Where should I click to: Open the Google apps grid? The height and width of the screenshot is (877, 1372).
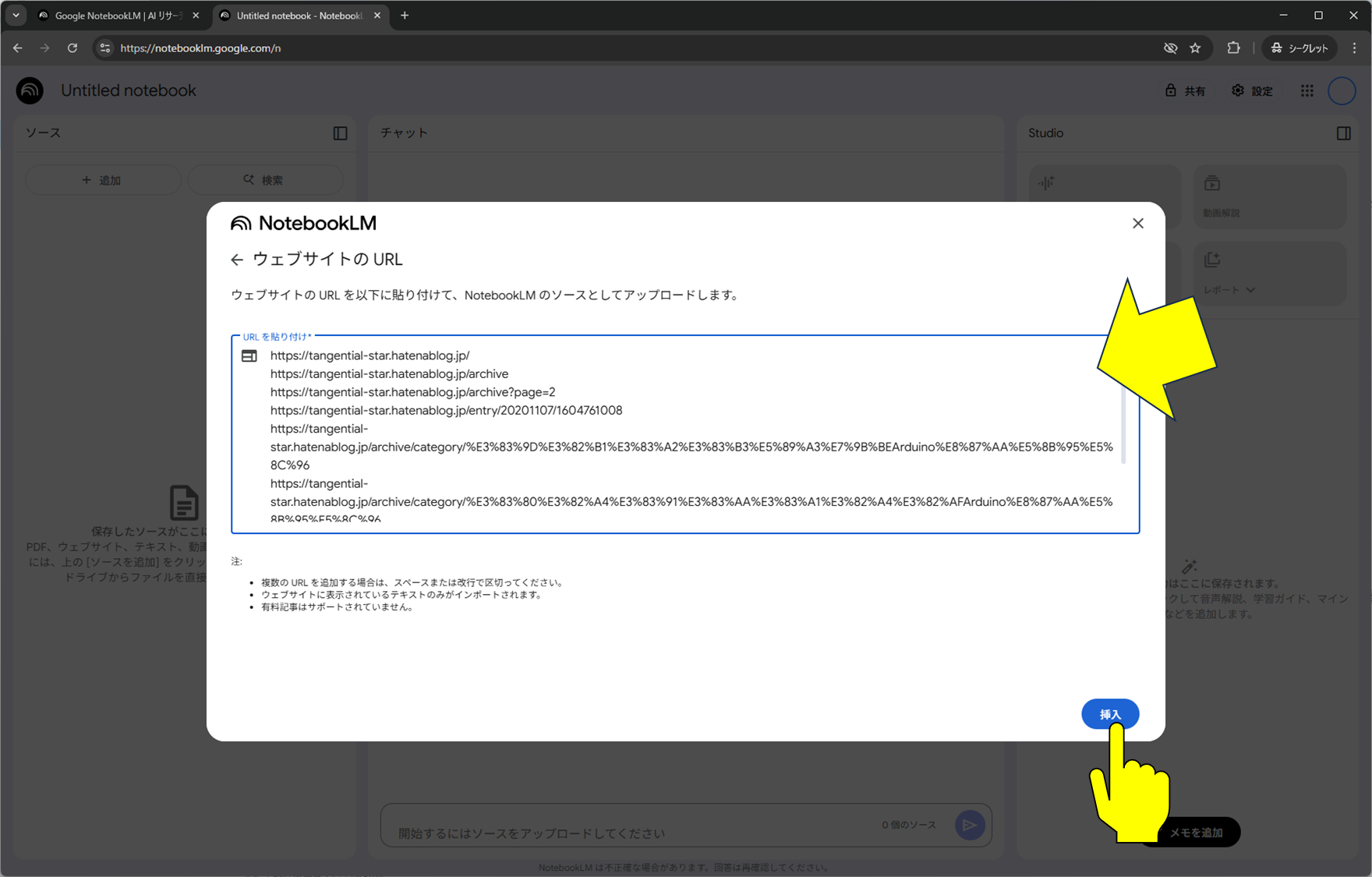(1307, 90)
